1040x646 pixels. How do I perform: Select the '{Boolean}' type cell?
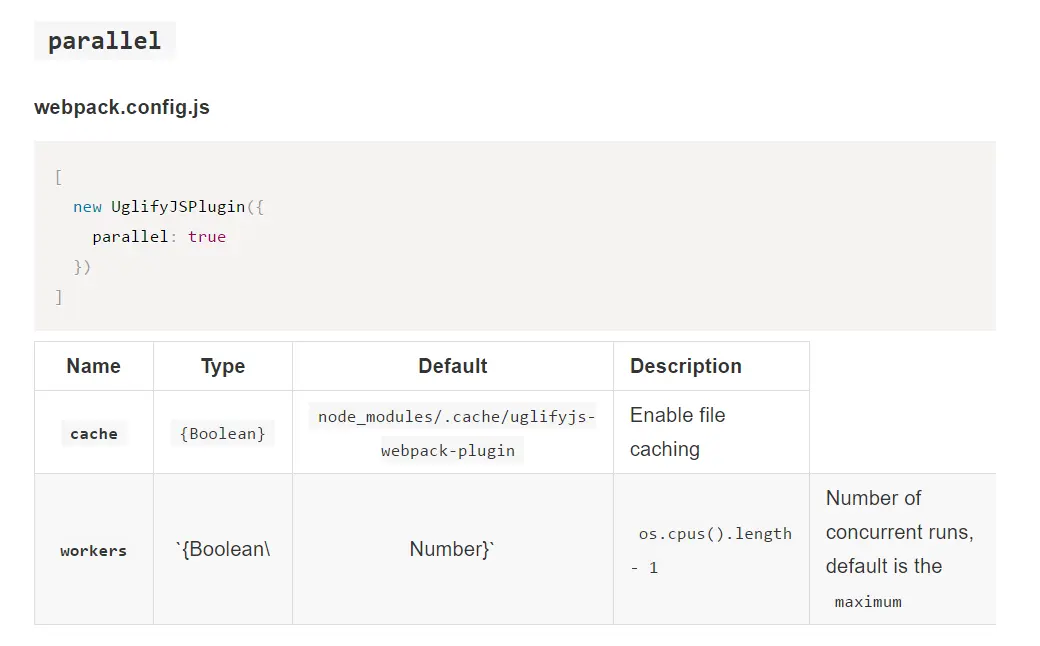[x=223, y=434]
